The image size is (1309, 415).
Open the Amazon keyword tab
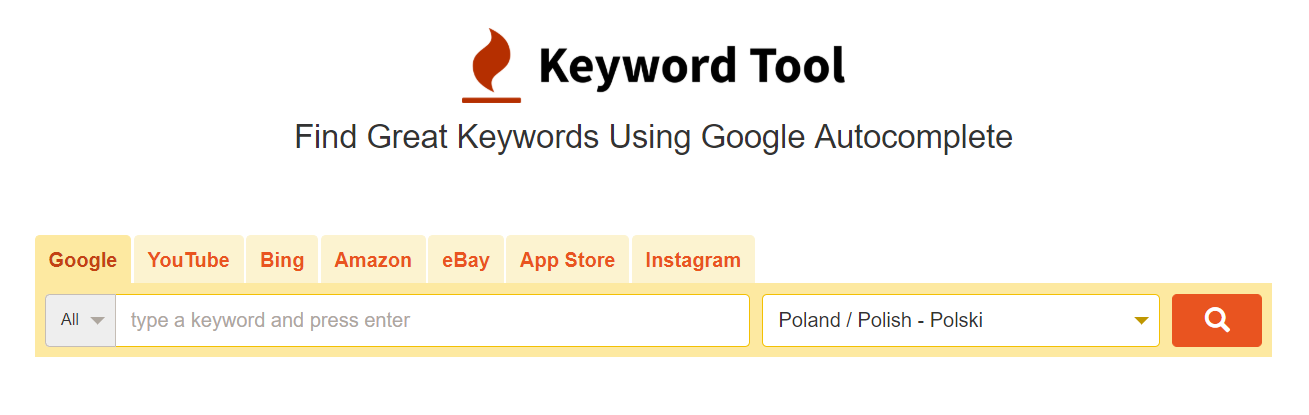click(x=373, y=260)
